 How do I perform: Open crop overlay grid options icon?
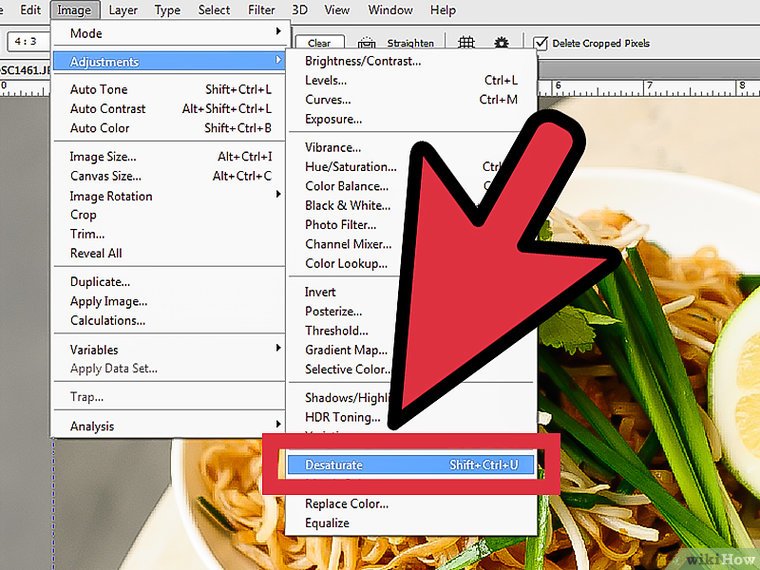tap(466, 43)
